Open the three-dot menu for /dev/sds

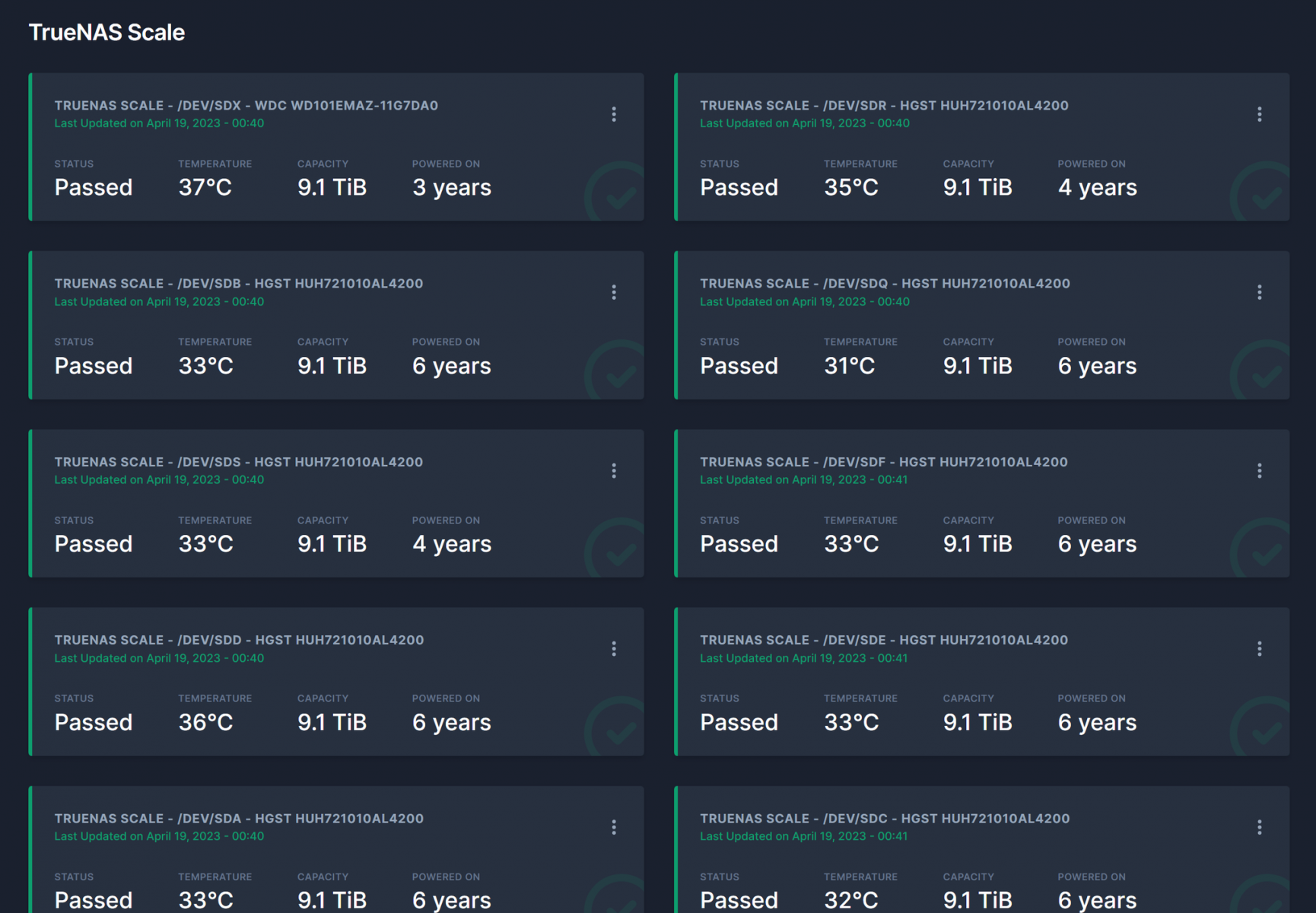(614, 471)
